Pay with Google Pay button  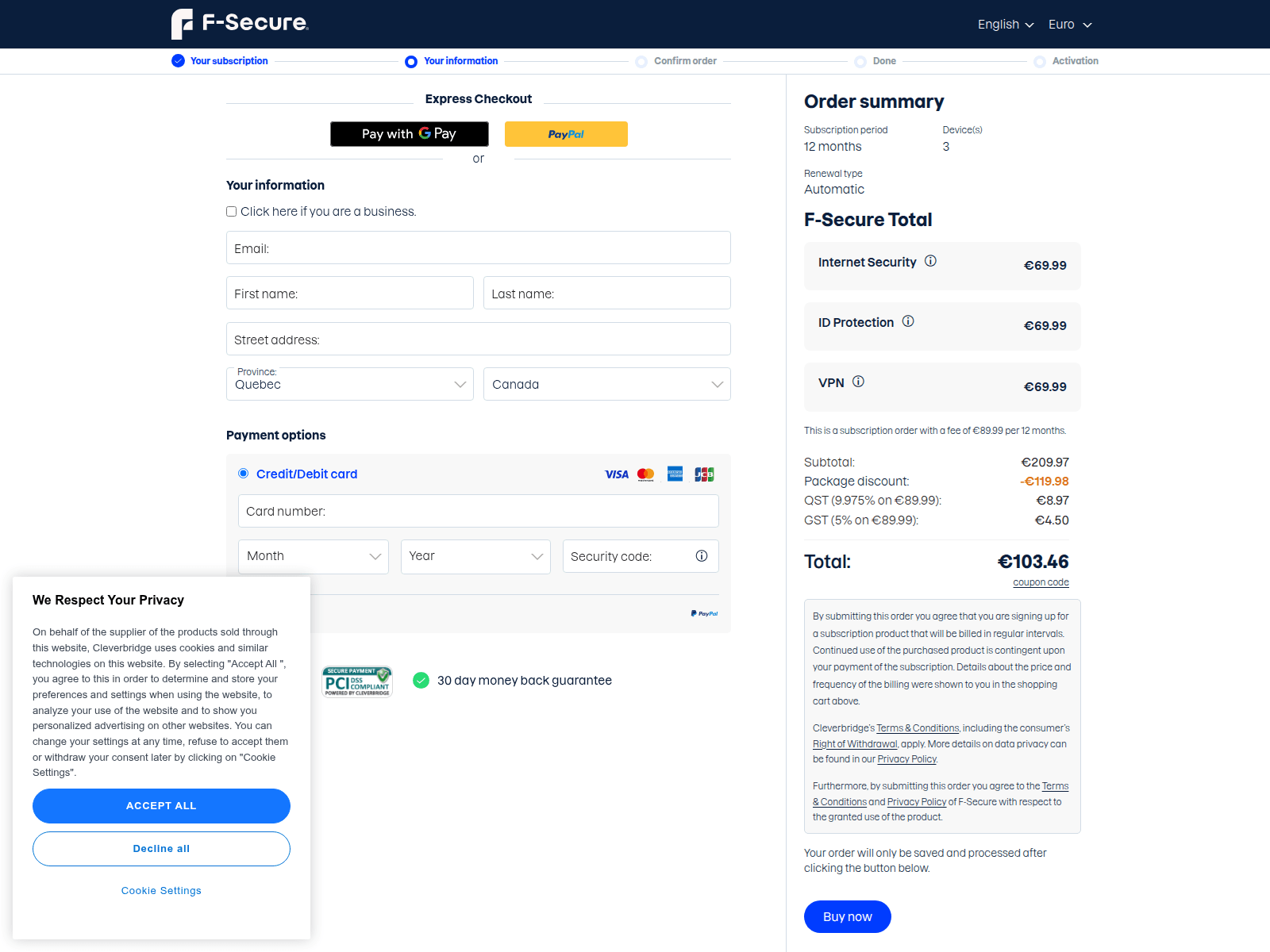coord(410,134)
